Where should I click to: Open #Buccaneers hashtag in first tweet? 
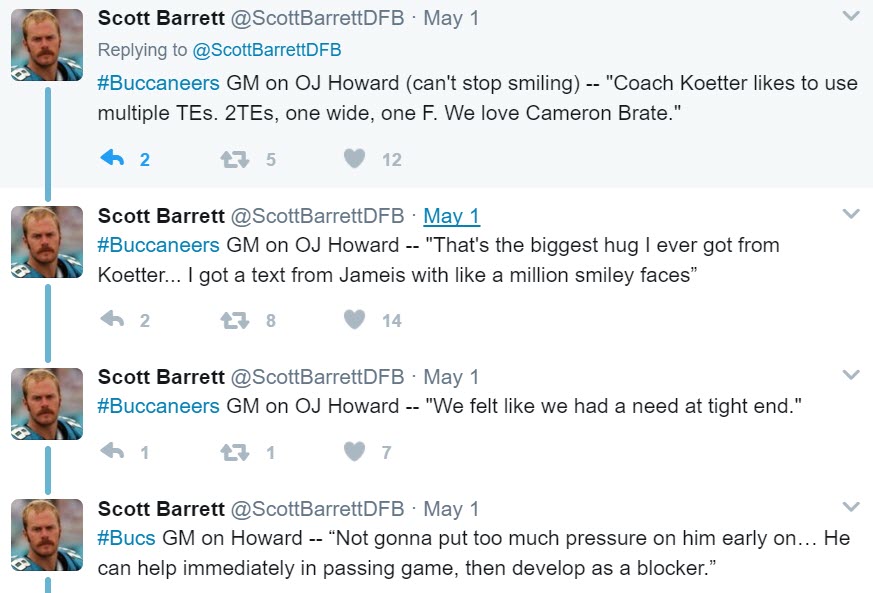[x=159, y=83]
